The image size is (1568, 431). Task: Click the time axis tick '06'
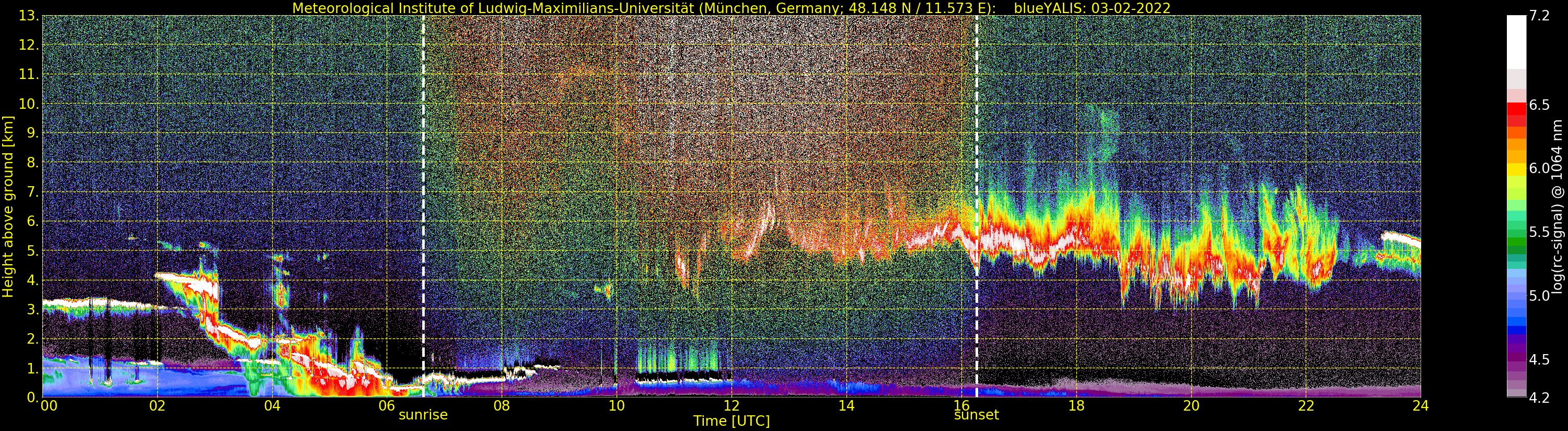[x=387, y=405]
